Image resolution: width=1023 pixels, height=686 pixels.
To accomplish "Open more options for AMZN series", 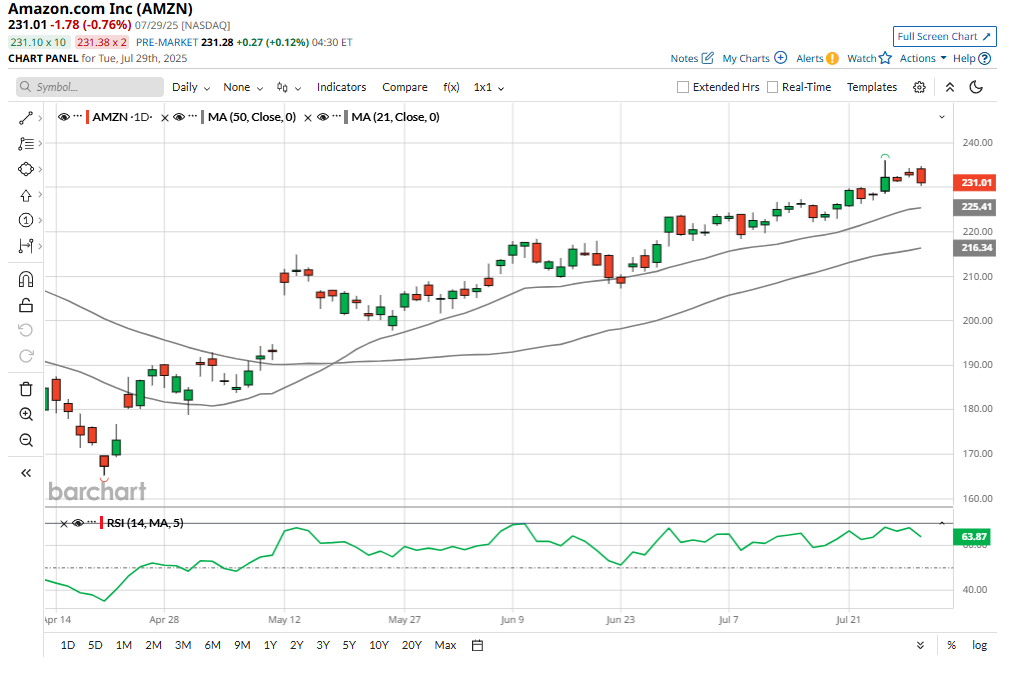I will point(78,117).
